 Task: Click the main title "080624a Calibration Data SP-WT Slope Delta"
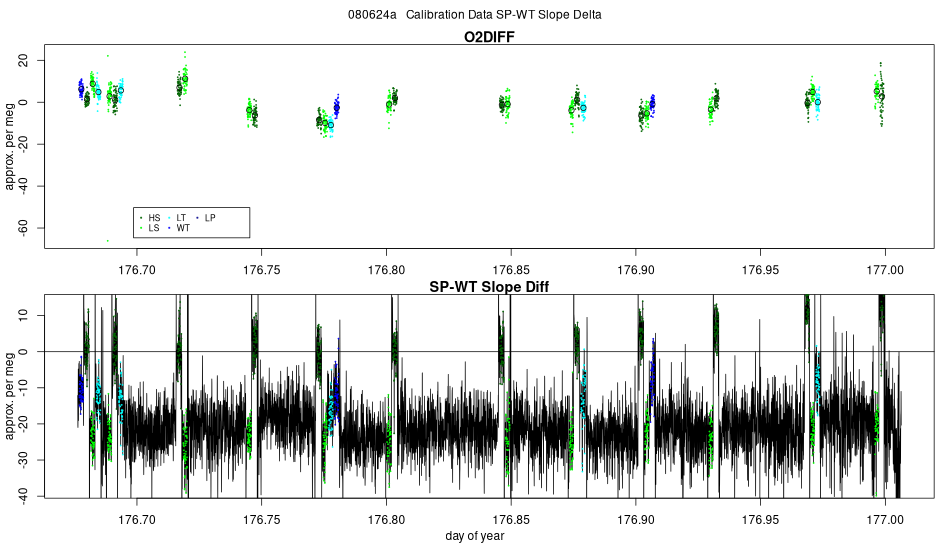[474, 15]
